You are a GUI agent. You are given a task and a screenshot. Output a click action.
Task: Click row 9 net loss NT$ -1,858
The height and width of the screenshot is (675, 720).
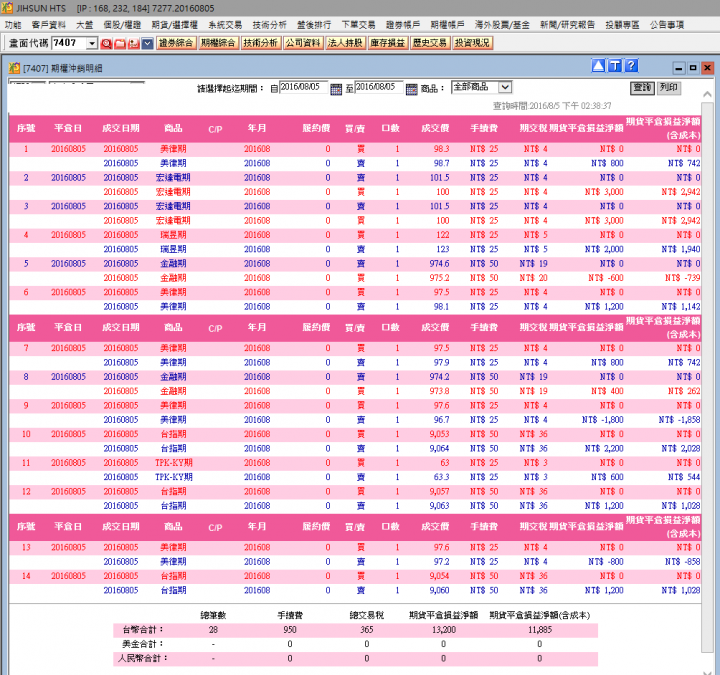[x=679, y=420]
